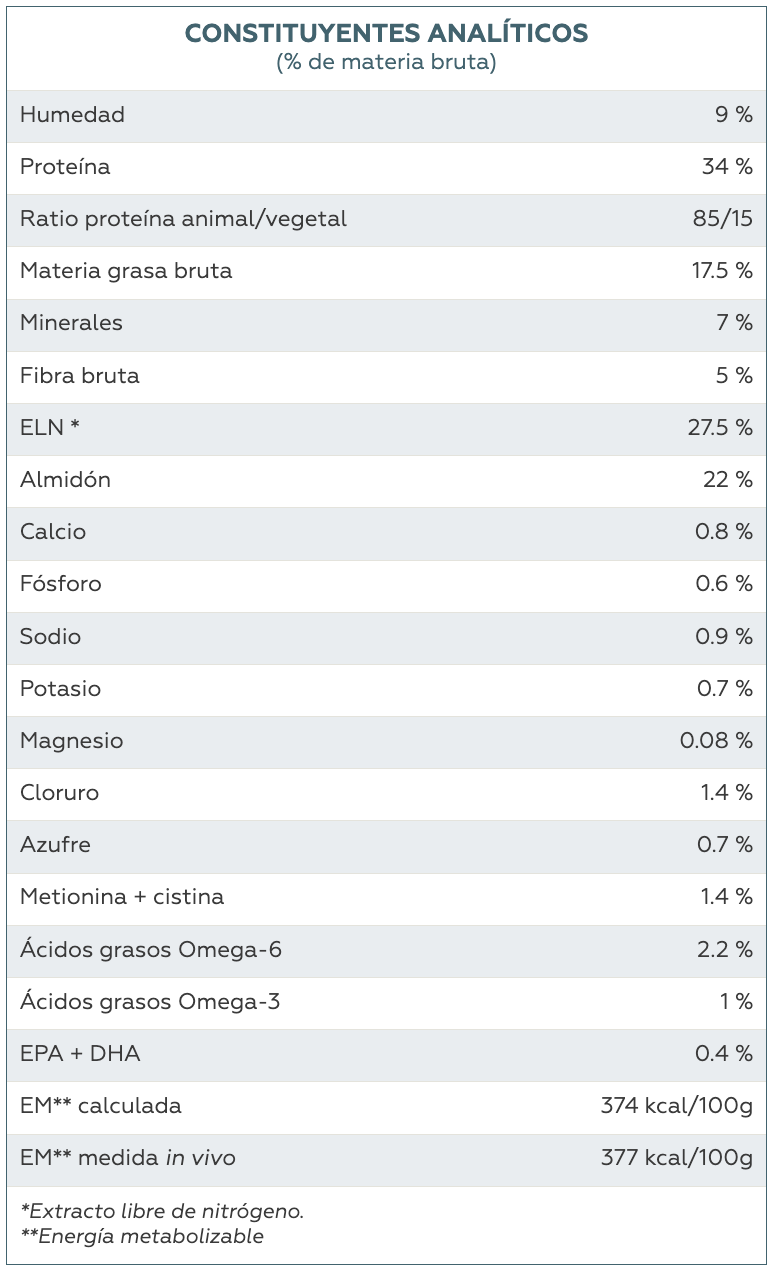
Task: Click the Sodio row label
Action: coord(51,637)
